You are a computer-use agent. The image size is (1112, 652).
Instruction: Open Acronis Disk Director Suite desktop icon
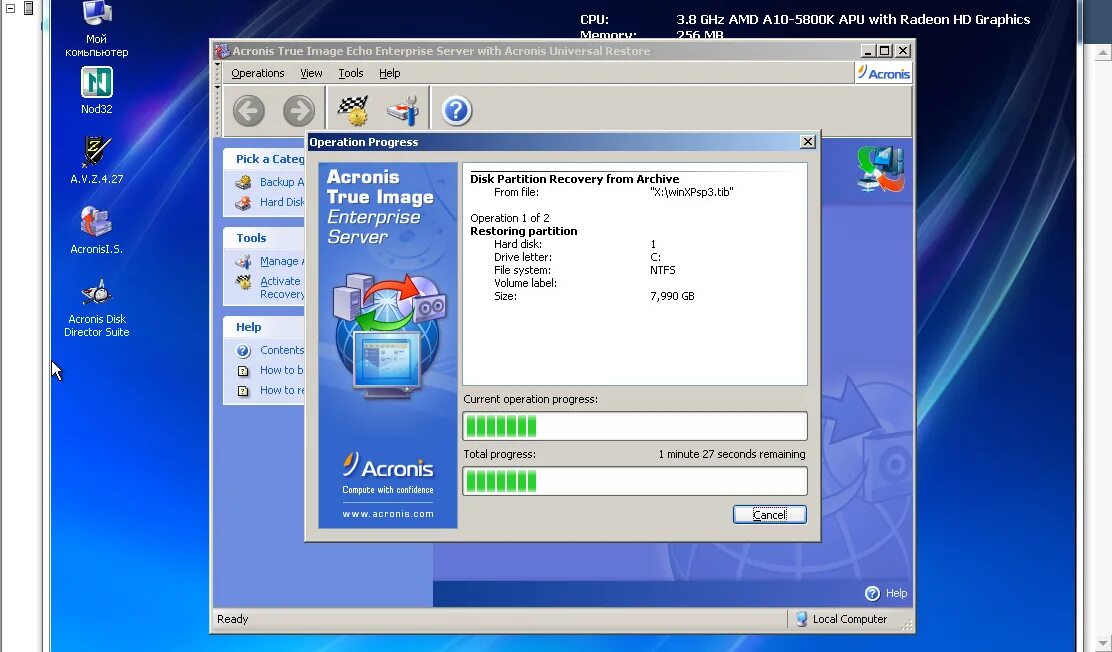[96, 307]
